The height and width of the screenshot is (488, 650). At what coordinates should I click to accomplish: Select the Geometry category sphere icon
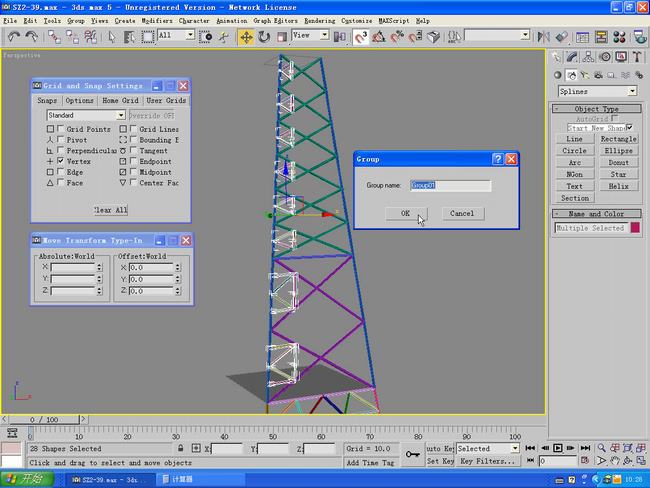(x=558, y=75)
